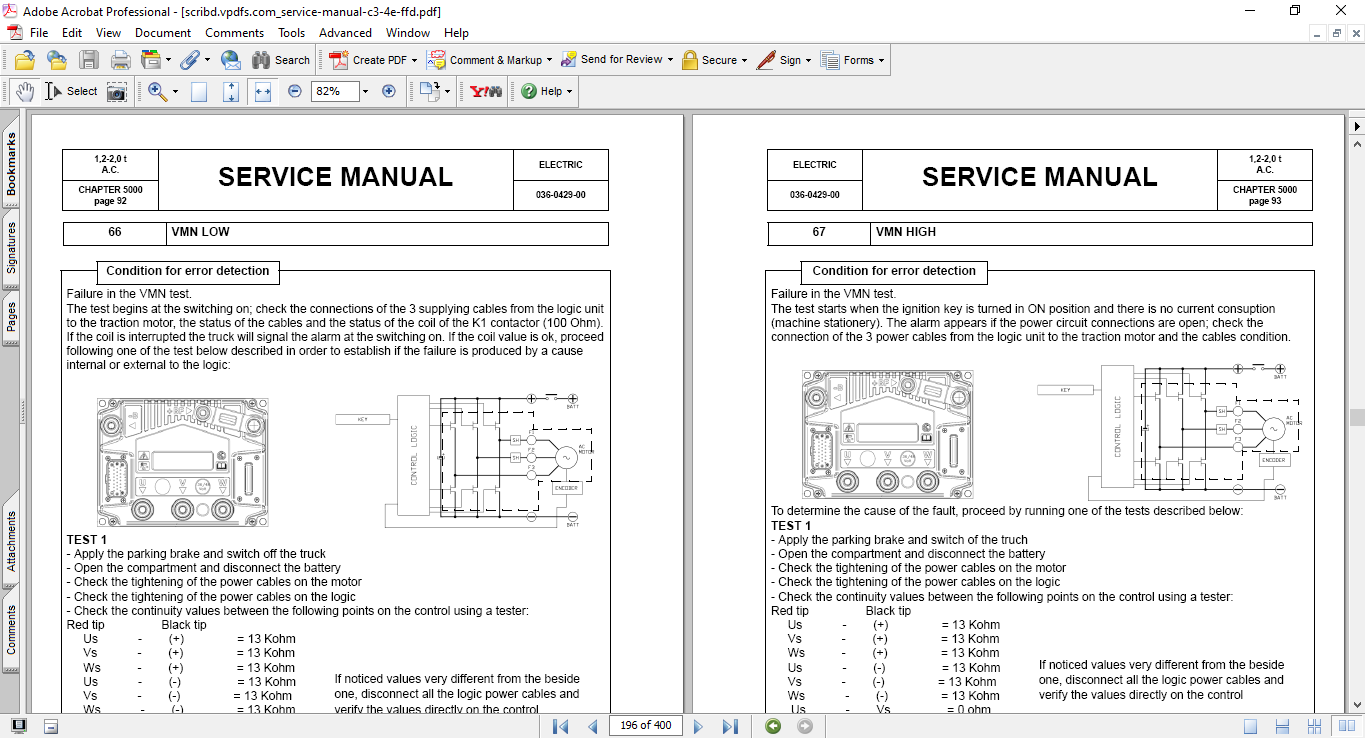Open the Pages side tab
The image size is (1365, 738).
[11, 317]
